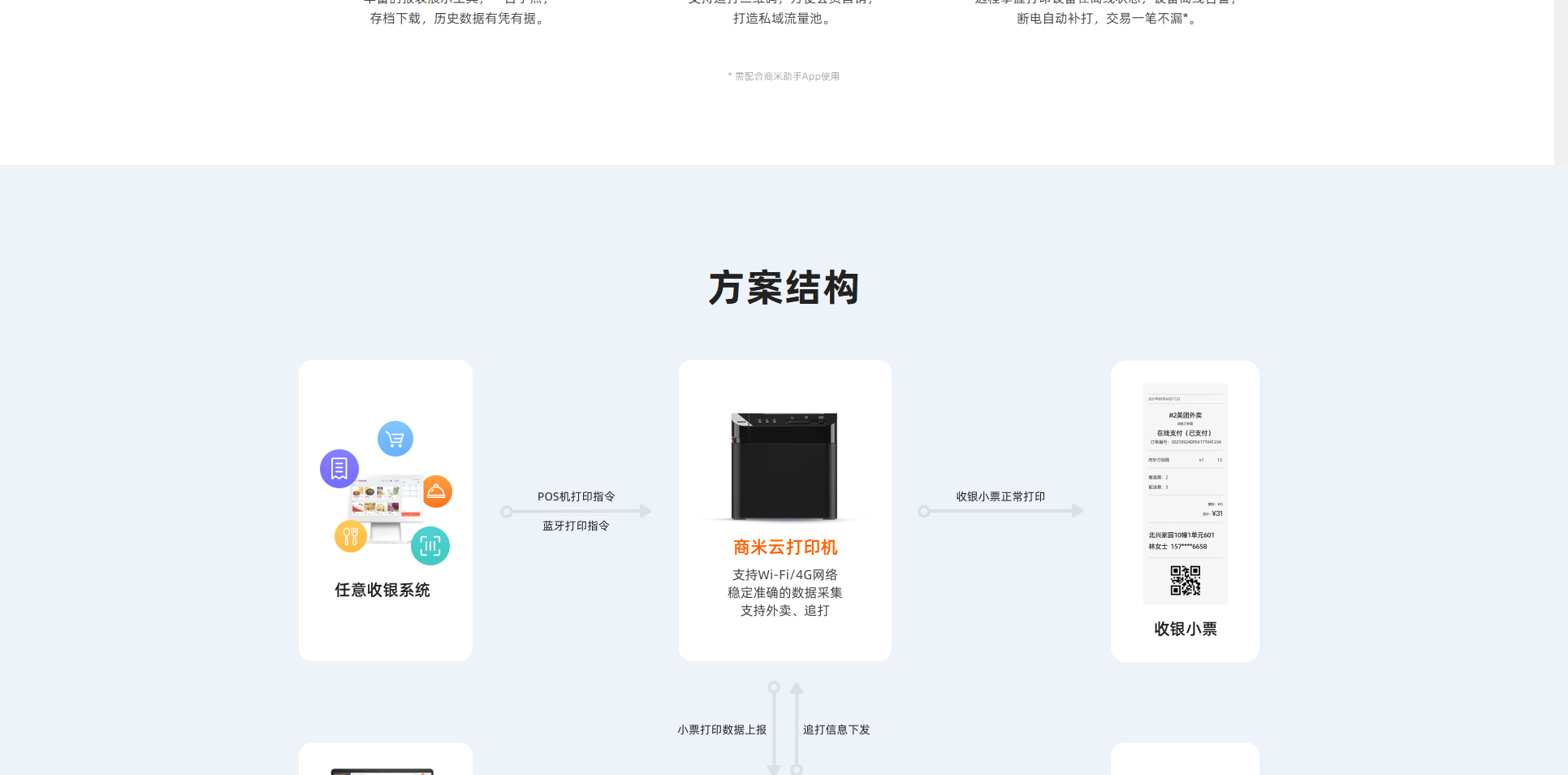Click the 存档下载，历史数据有凭有据 text
This screenshot has height=775, width=1568.
tap(460, 18)
